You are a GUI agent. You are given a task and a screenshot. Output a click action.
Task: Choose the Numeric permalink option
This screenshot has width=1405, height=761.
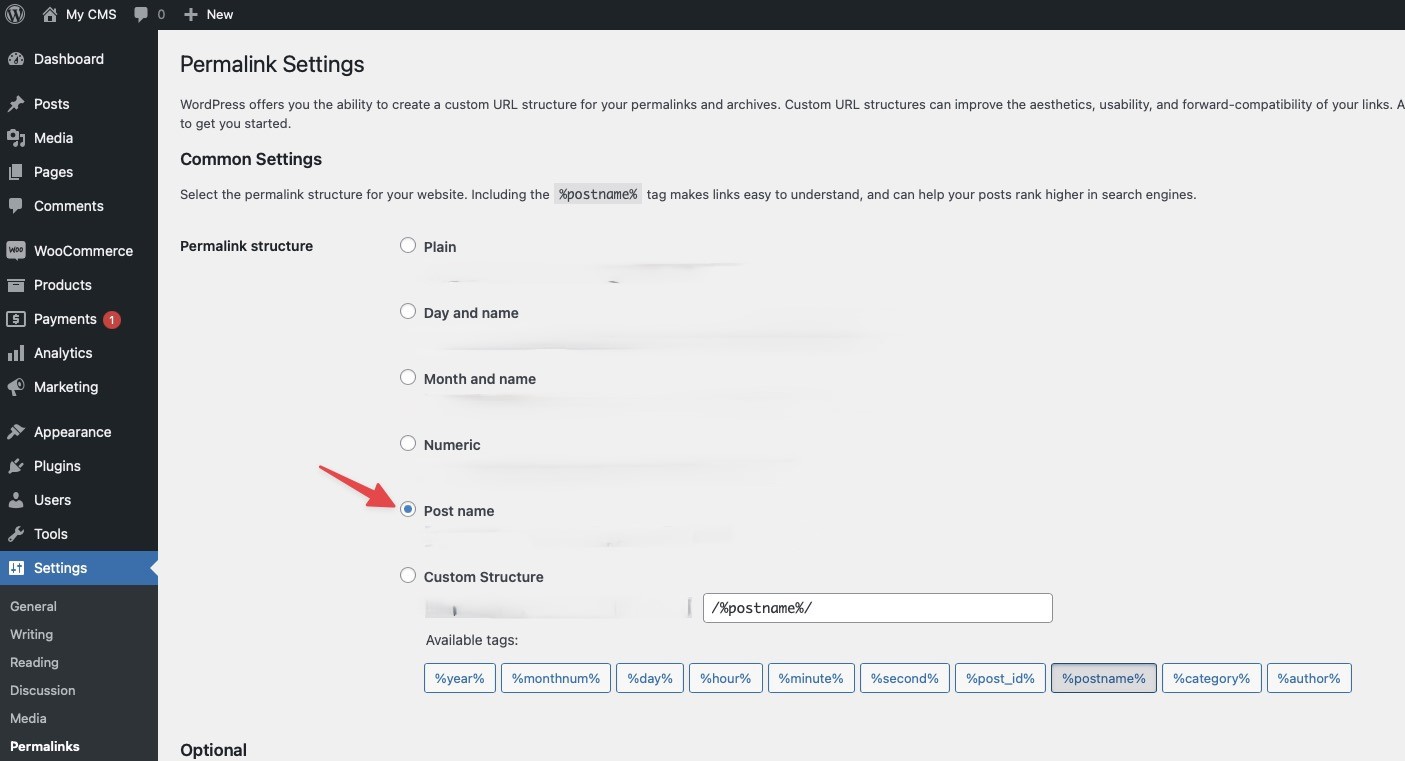[x=407, y=443]
